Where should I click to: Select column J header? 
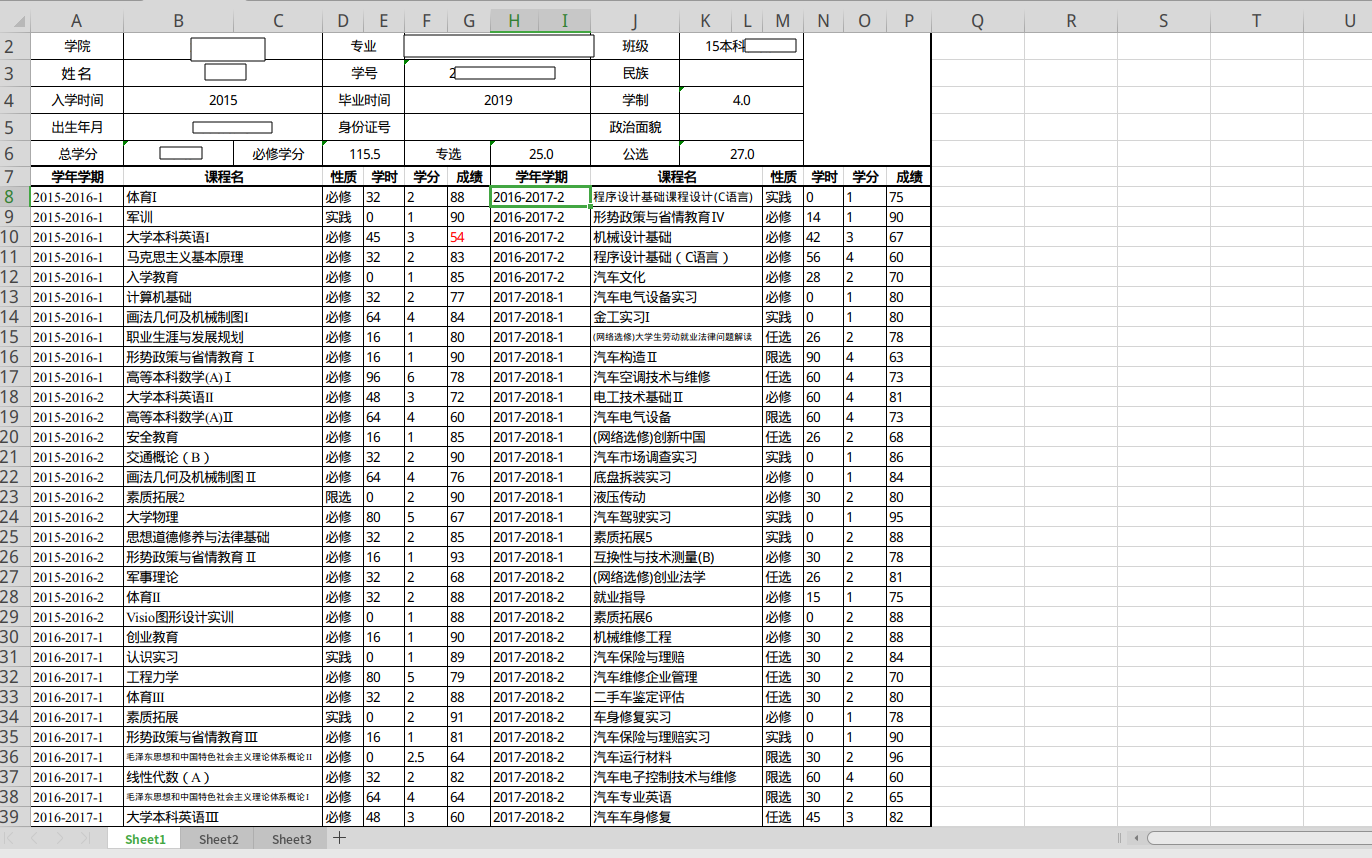pos(634,21)
